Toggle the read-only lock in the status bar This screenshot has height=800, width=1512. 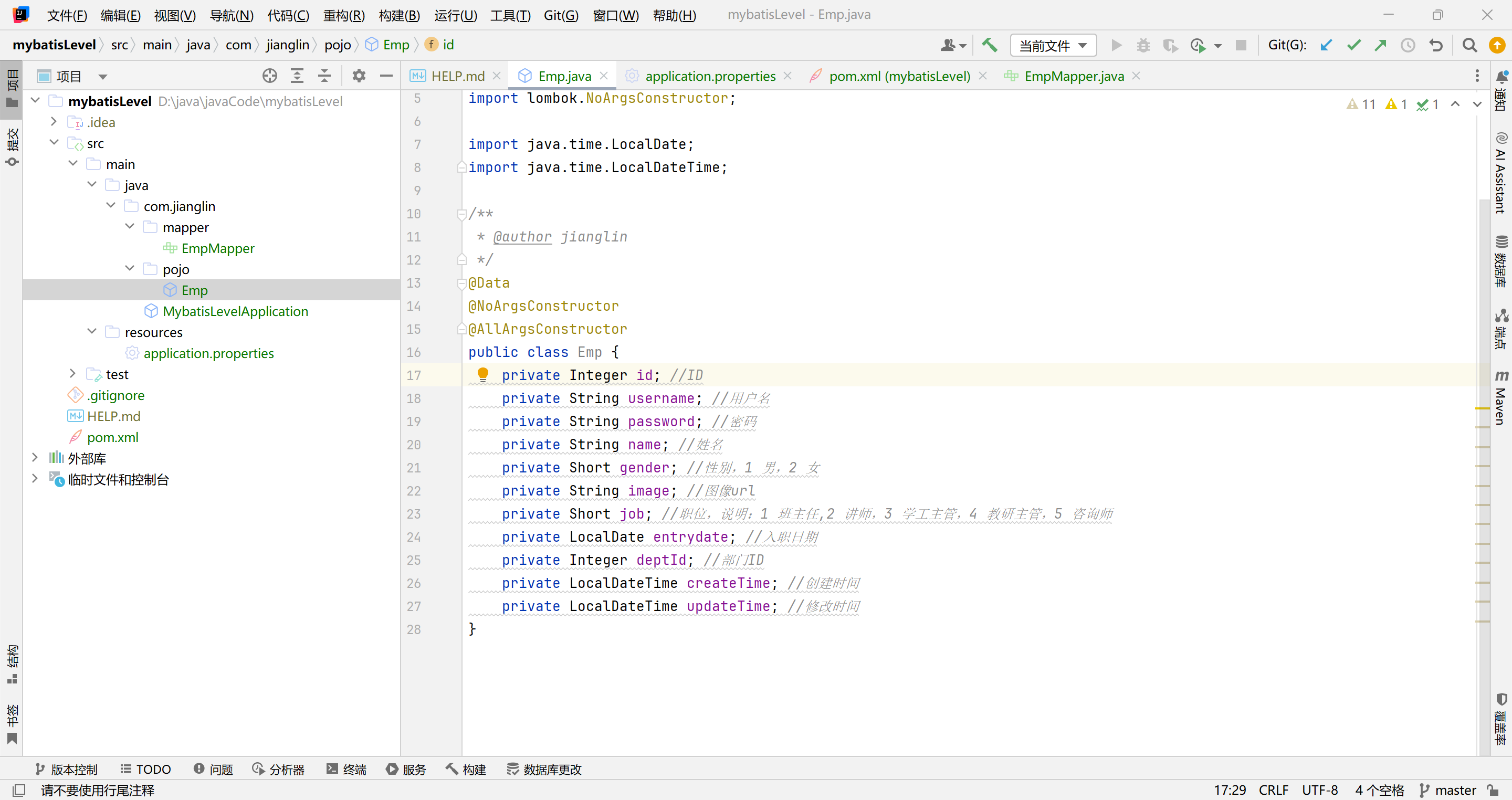1493,790
